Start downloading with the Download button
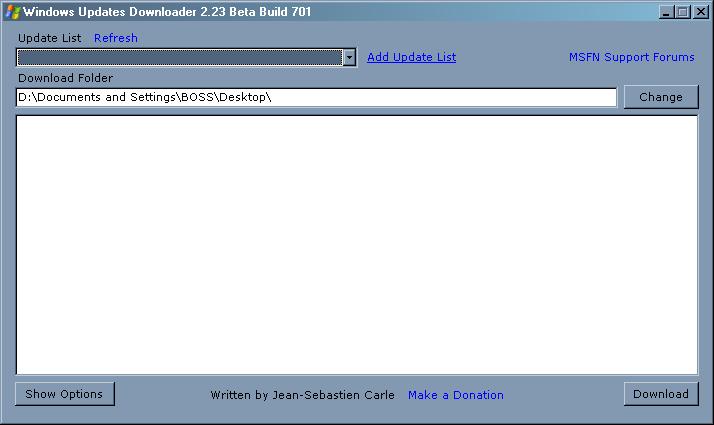The image size is (714, 425). pos(660,394)
